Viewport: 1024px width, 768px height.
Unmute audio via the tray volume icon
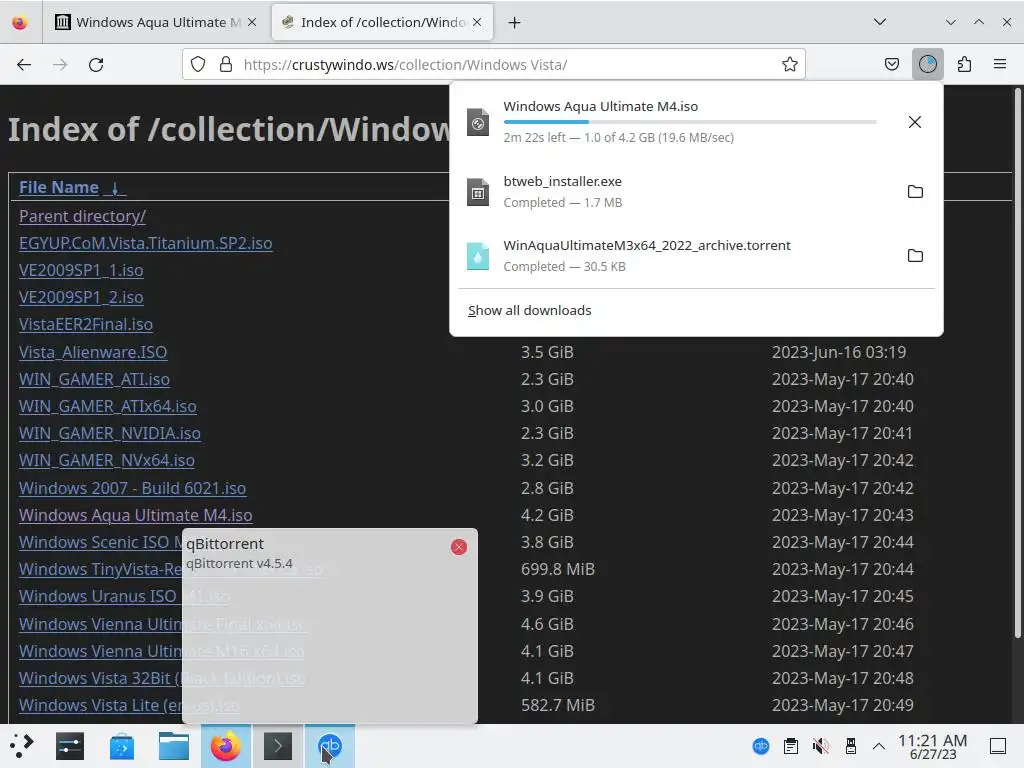(x=821, y=746)
